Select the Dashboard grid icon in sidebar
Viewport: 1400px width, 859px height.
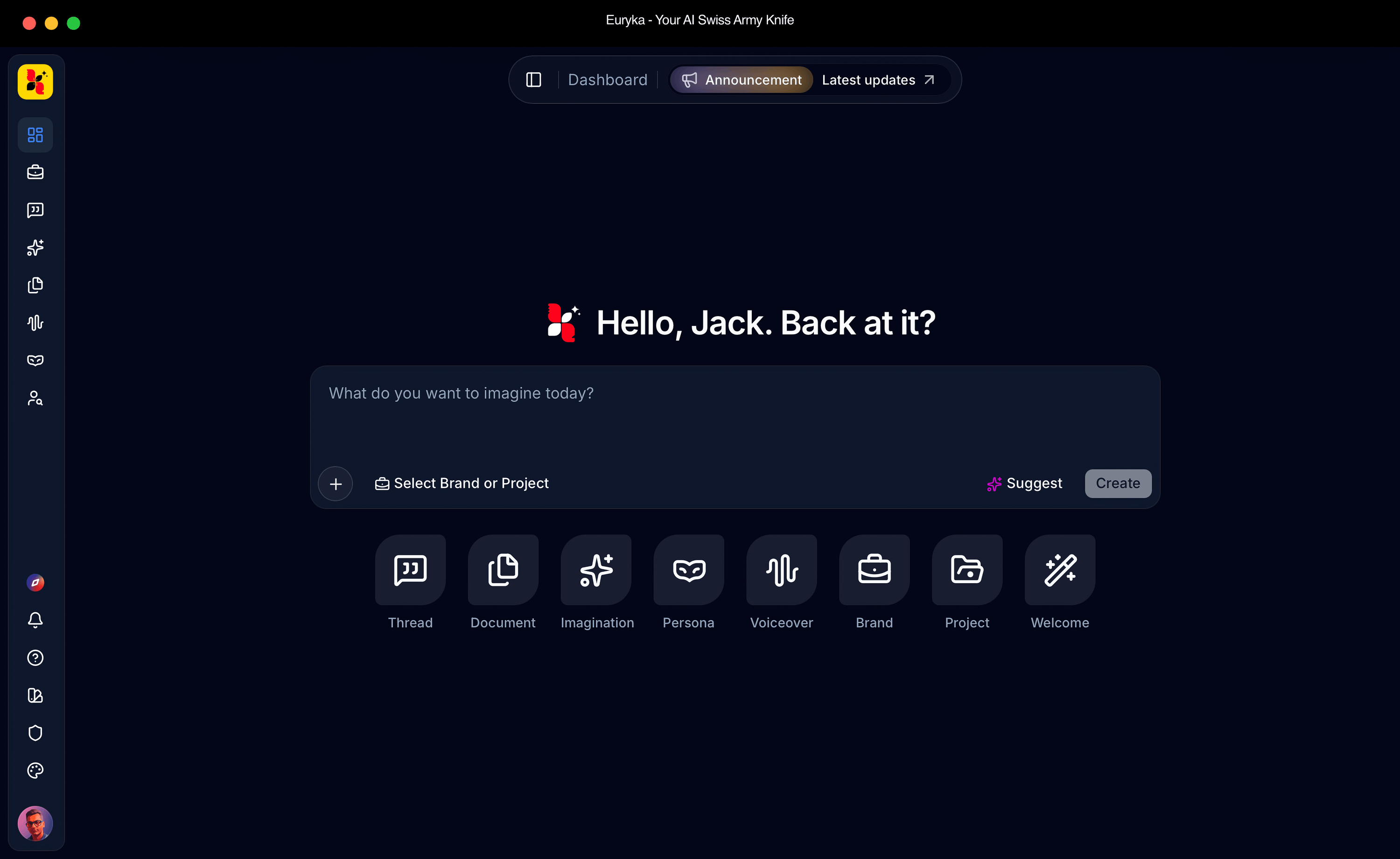pyautogui.click(x=35, y=135)
